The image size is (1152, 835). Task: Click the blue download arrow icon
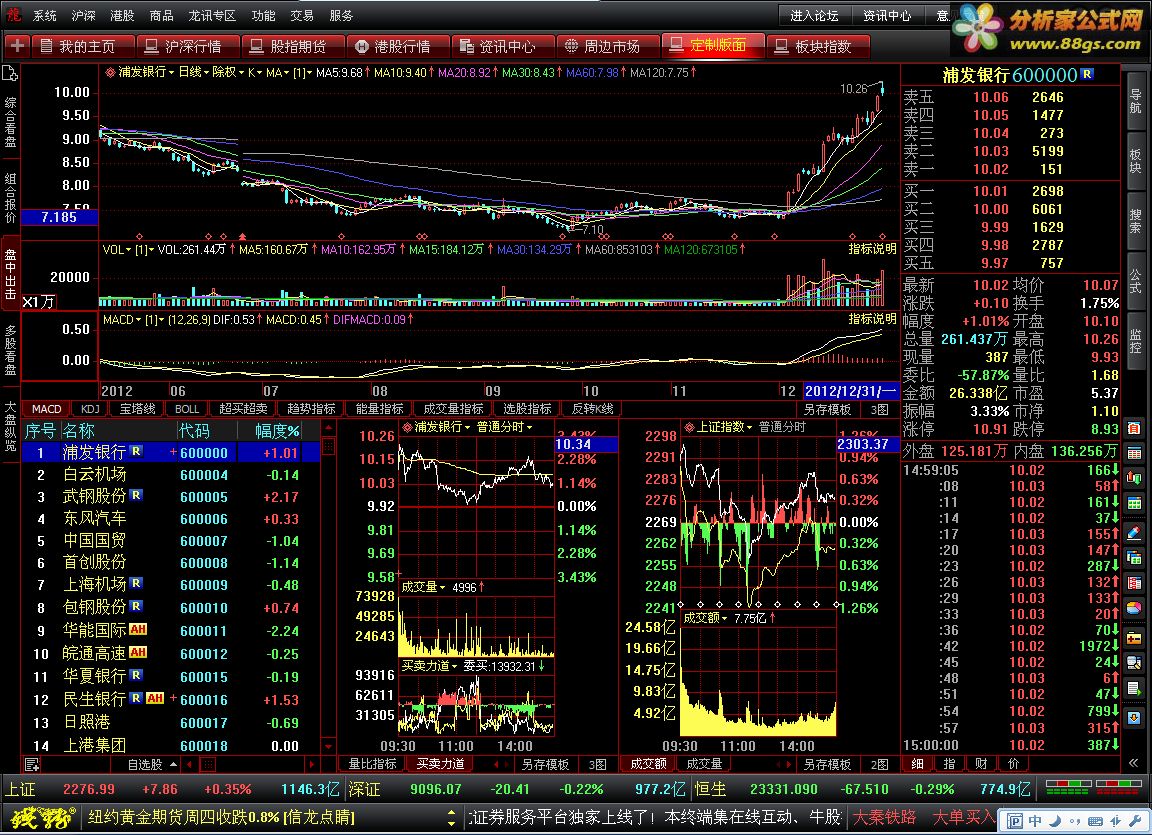pyautogui.click(x=1134, y=717)
